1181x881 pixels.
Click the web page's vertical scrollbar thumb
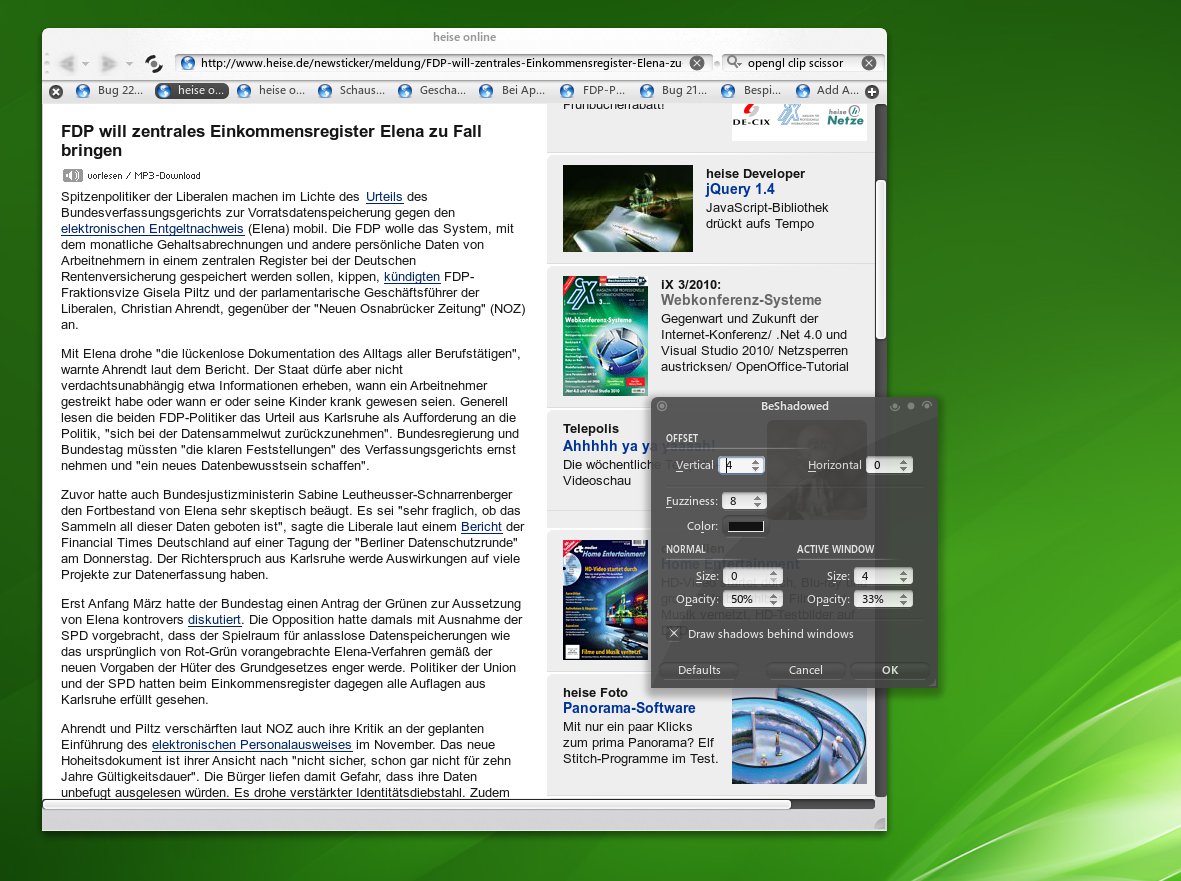tap(880, 260)
